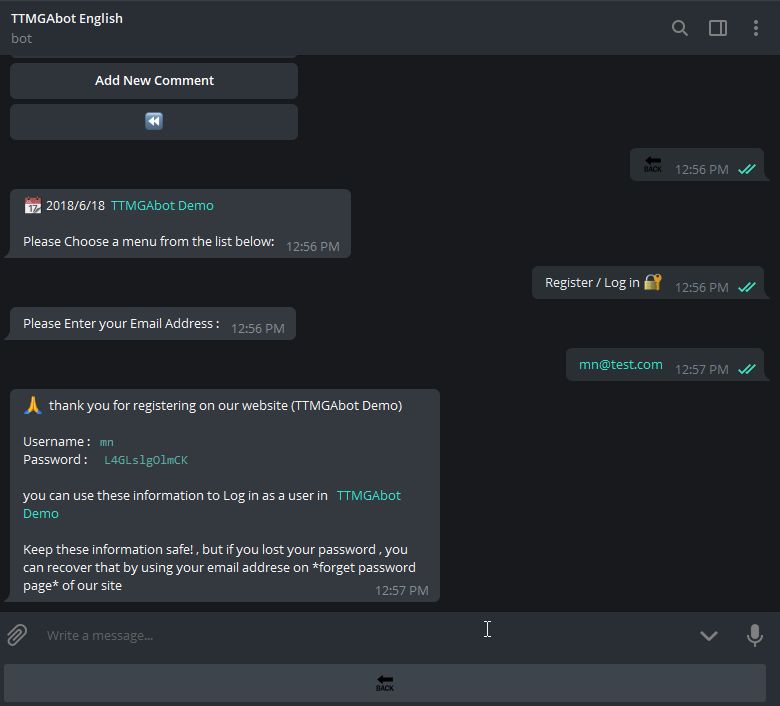This screenshot has height=706, width=780.
Task: Click the calendar emoji in date message
Action: [x=32, y=205]
